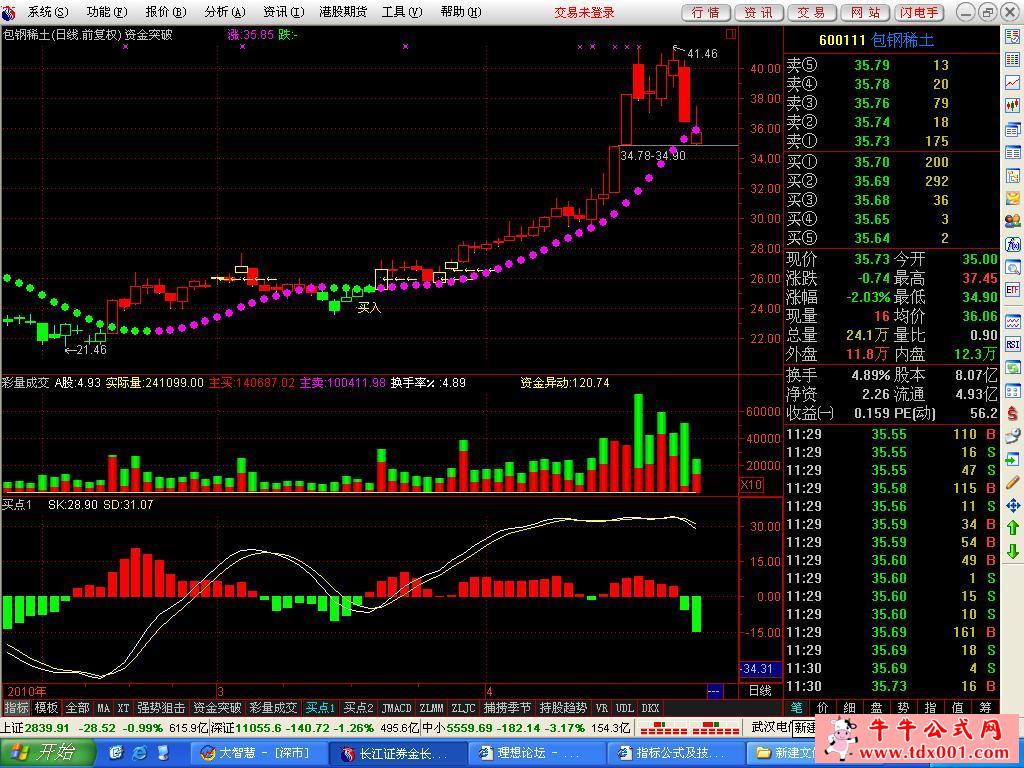
Task: Select the 全部 tab at bottom
Action: 77,708
